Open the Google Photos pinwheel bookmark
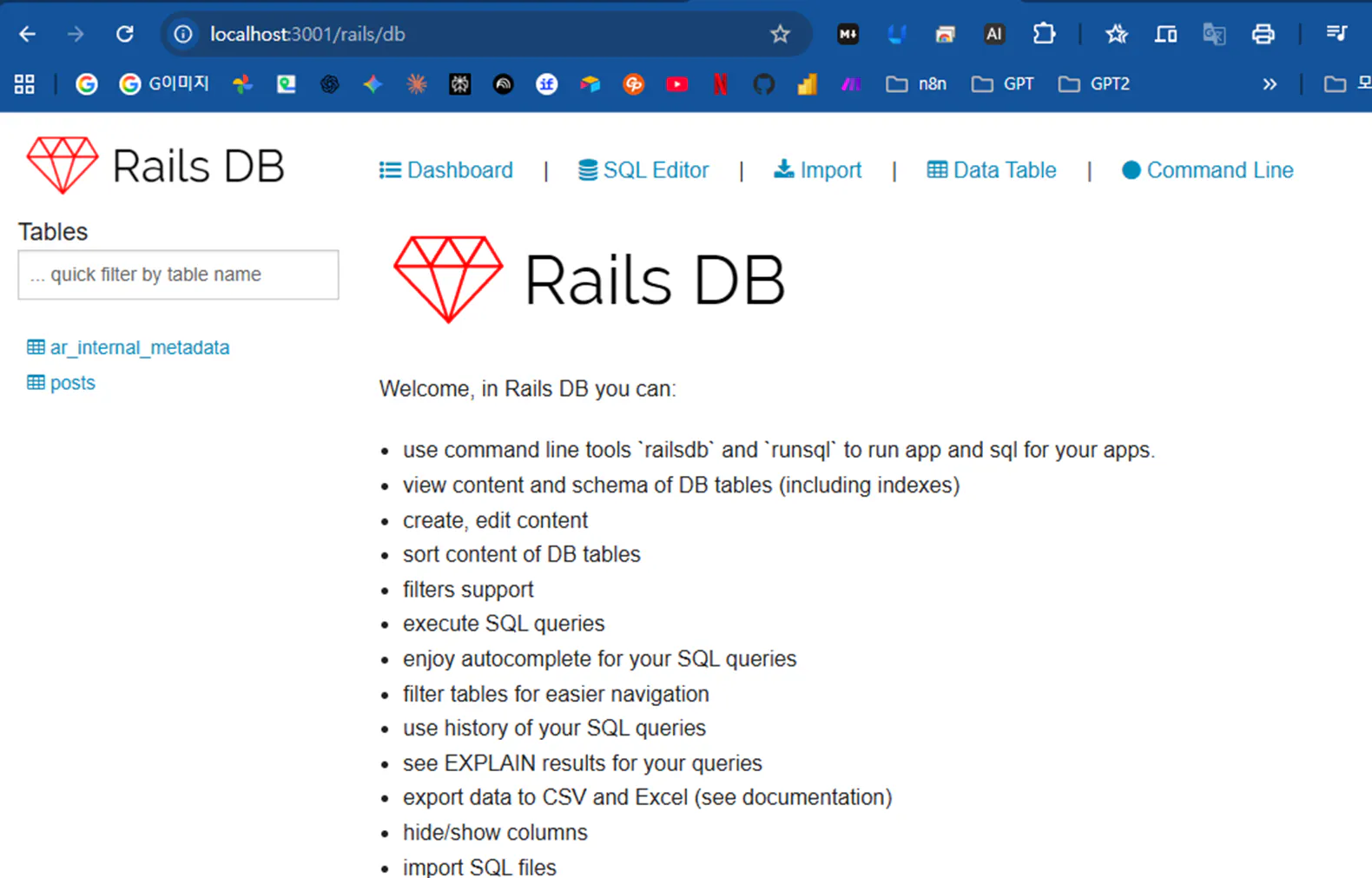Screen dimensions: 1372x878 click(242, 84)
